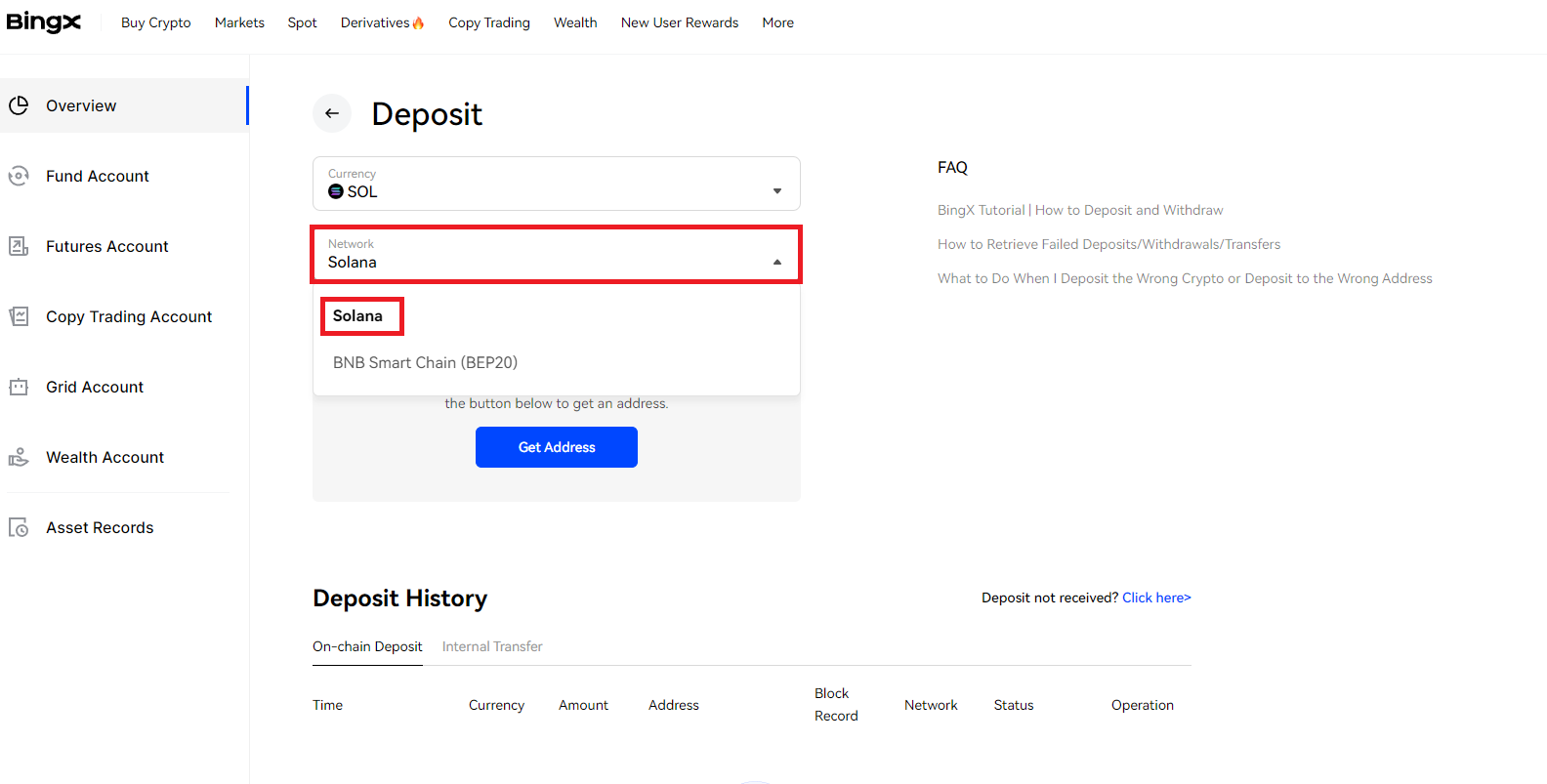Click the Deposit page title
This screenshot has width=1547, height=784.
(x=427, y=114)
